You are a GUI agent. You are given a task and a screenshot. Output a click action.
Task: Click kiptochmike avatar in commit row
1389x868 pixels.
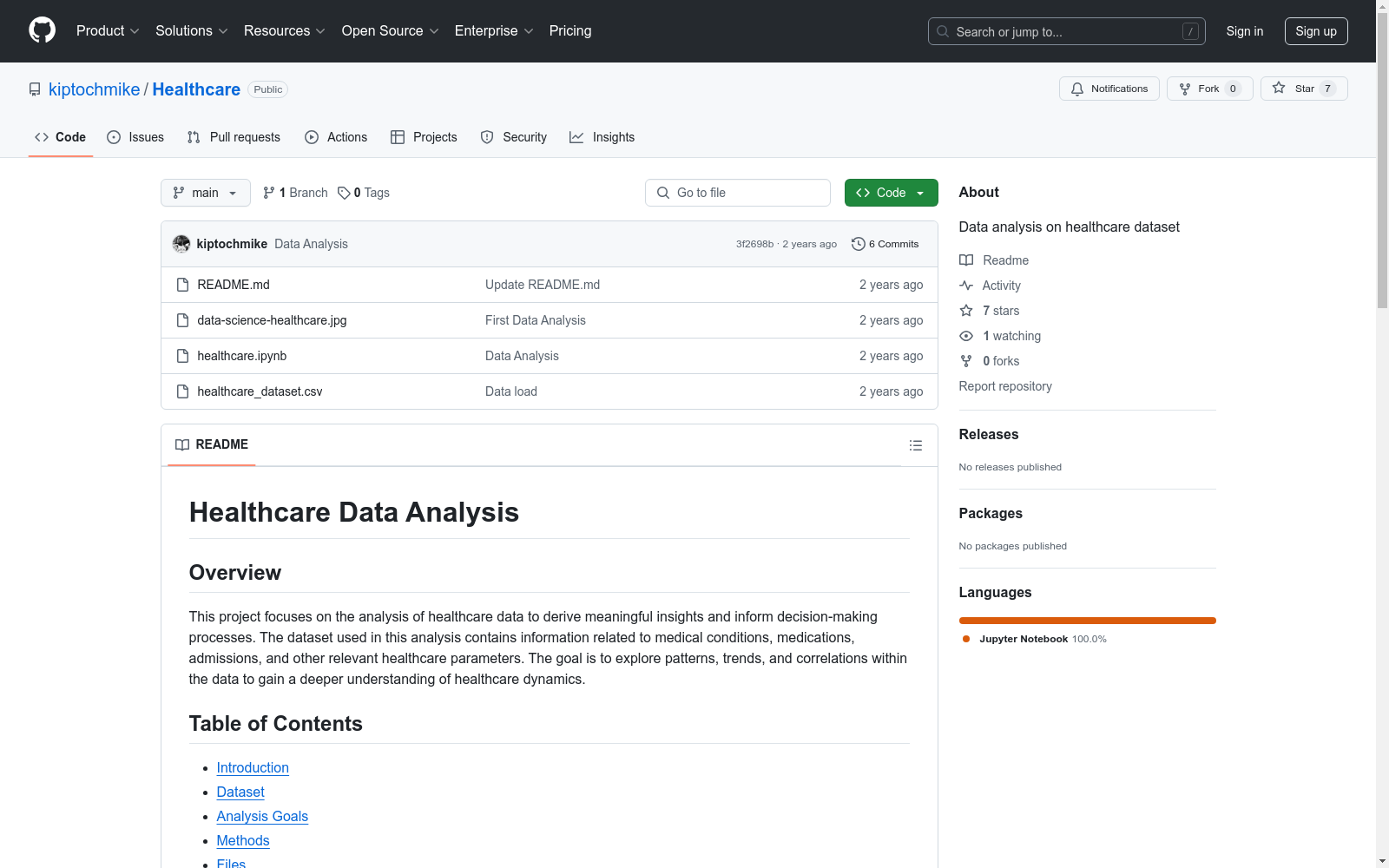click(x=181, y=244)
